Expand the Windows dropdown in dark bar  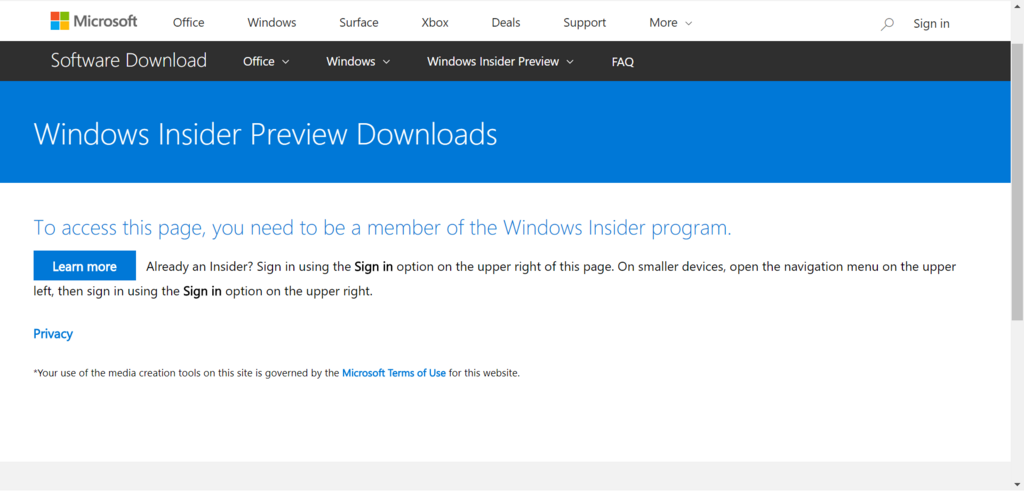[x=358, y=61]
